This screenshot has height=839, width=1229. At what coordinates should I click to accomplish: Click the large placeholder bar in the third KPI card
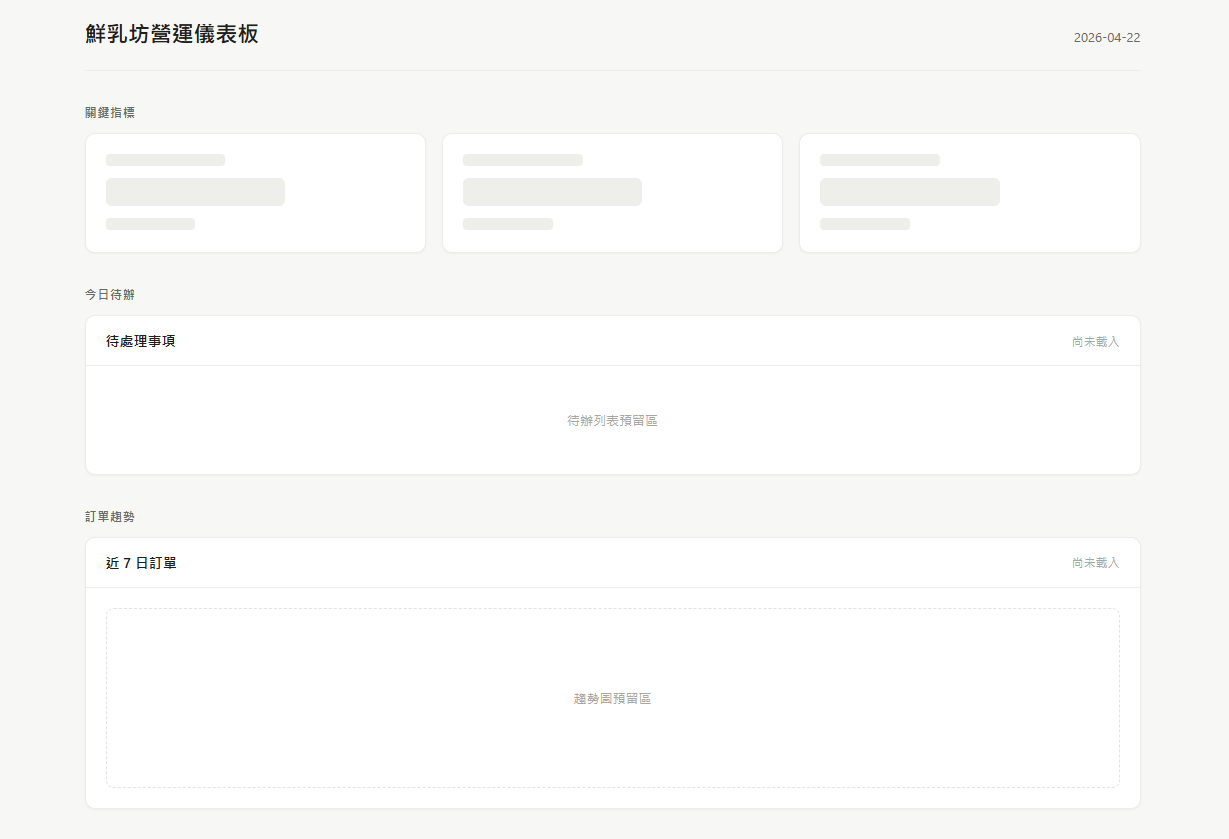pos(909,192)
